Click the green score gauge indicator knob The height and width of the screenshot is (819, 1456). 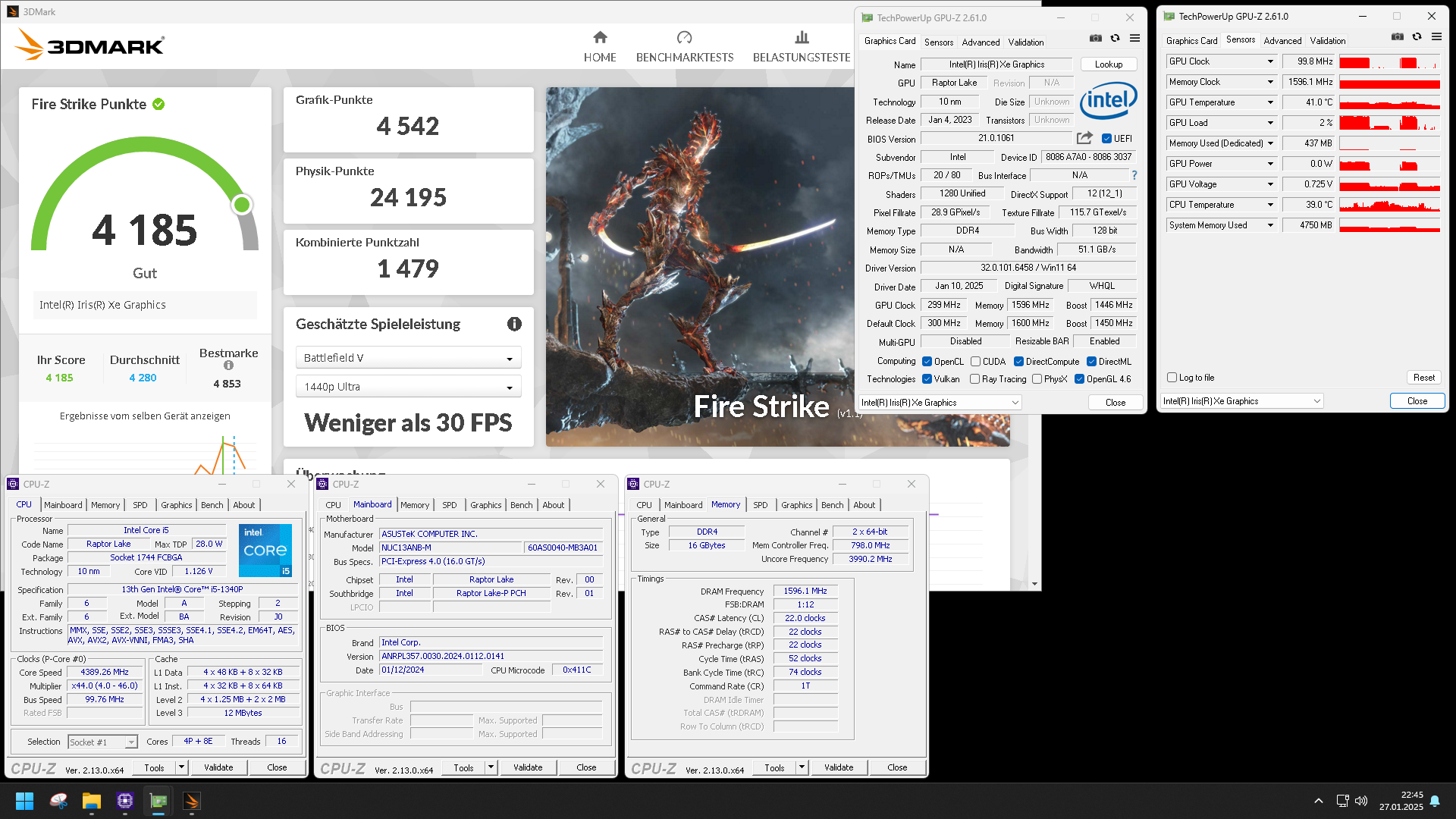tap(242, 205)
